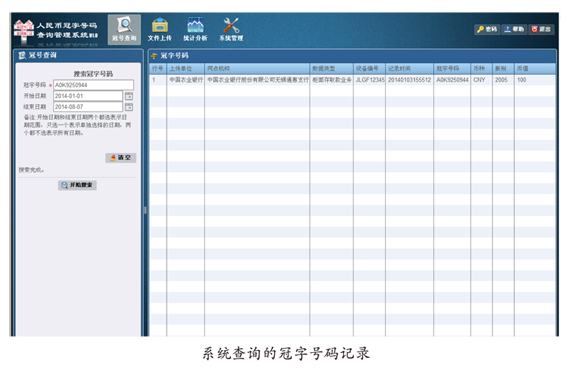Select the 100 denomination cell
Viewport: 580px width, 370px height.
tap(535, 80)
